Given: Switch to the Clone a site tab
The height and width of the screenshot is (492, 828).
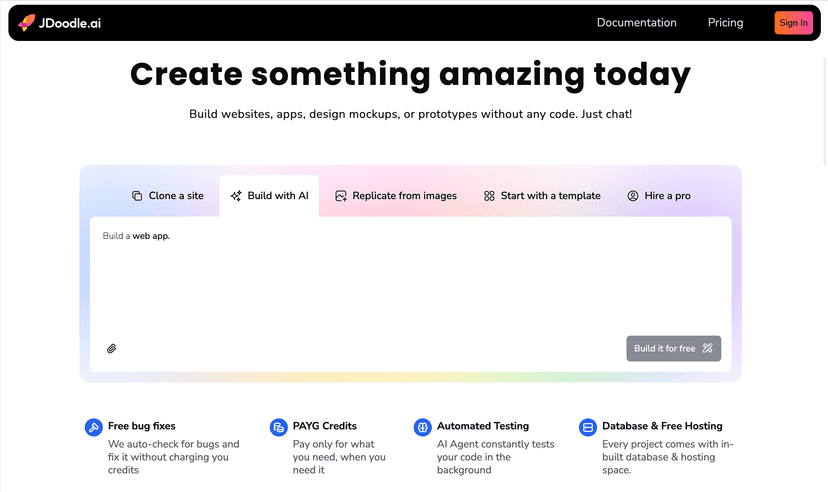Looking at the screenshot, I should click(168, 196).
